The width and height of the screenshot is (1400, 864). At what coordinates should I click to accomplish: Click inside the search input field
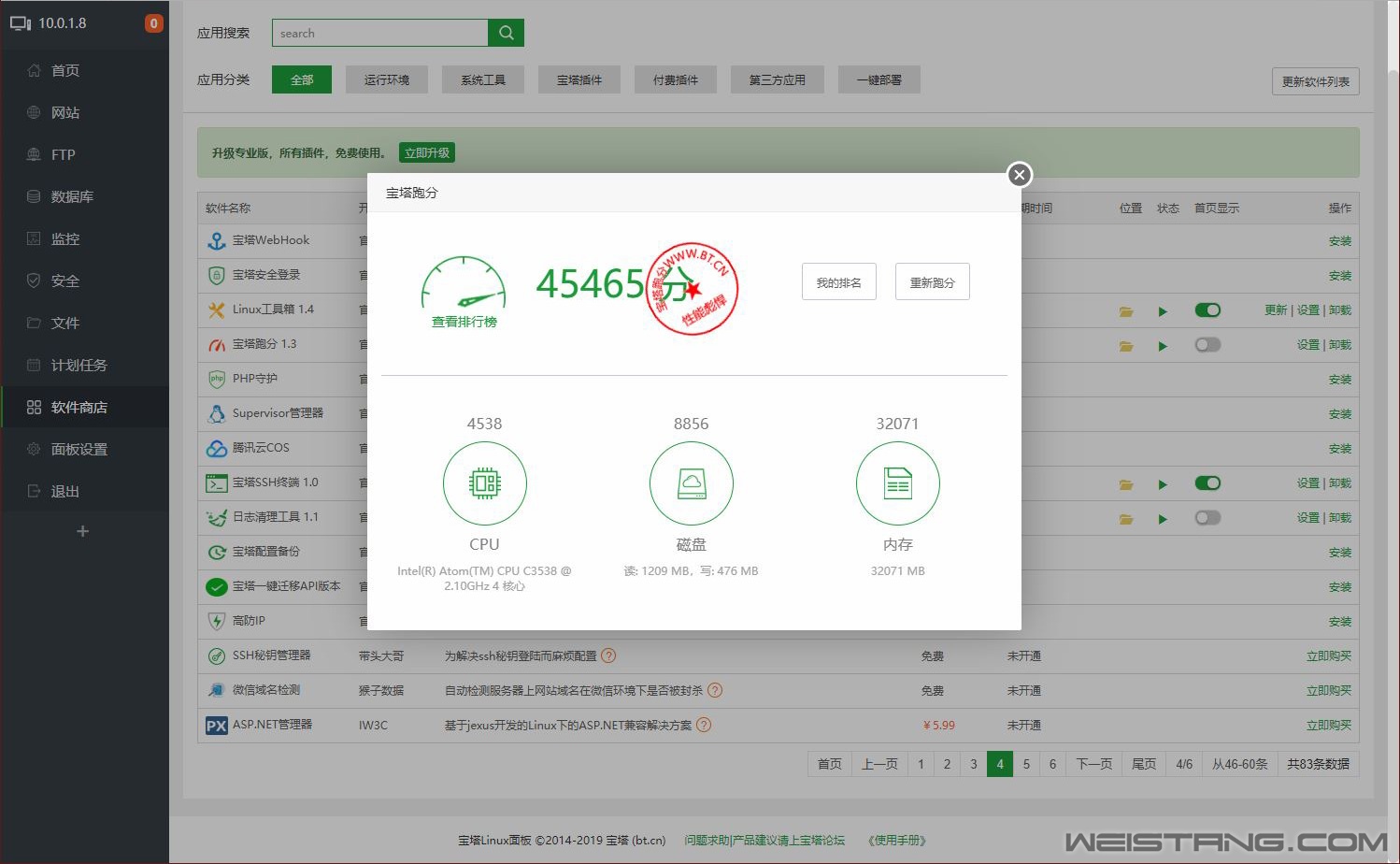tap(379, 32)
